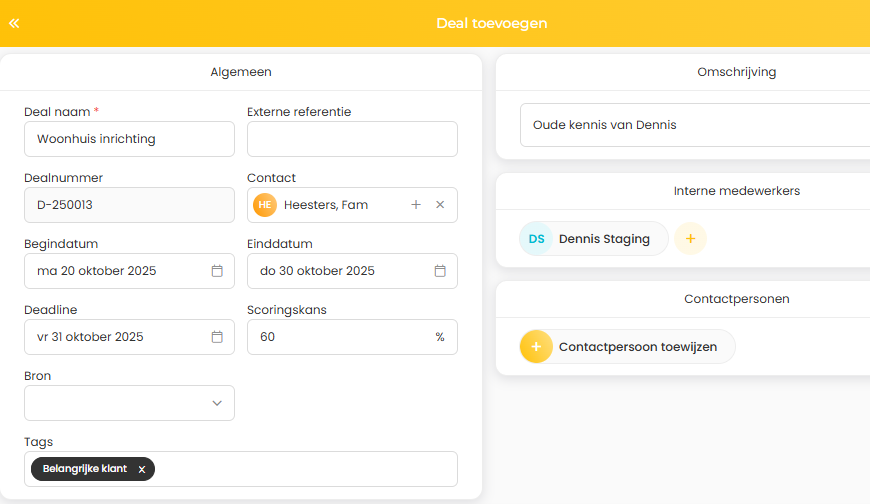Viewport: 870px width, 504px height.
Task: Clear the Heesters, Fam contact selection
Action: (x=440, y=205)
